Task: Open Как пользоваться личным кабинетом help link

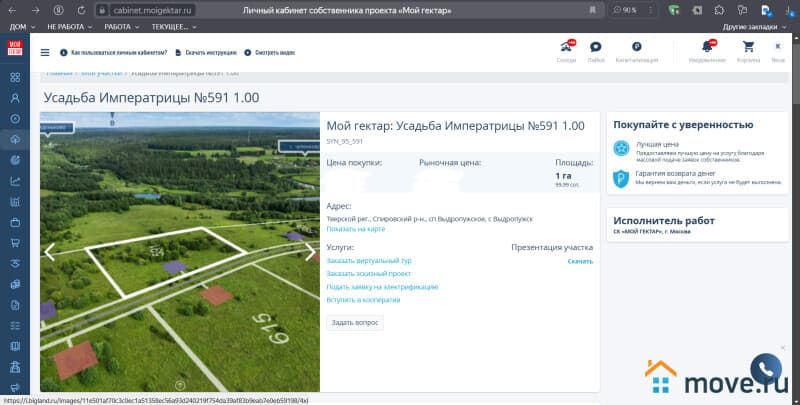Action: [113, 53]
